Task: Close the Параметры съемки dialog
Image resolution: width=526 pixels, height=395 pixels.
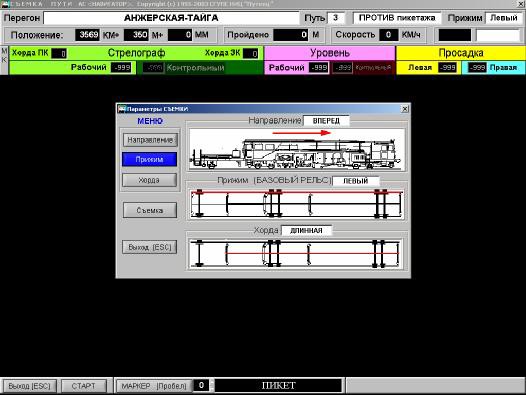Action: click(x=405, y=109)
